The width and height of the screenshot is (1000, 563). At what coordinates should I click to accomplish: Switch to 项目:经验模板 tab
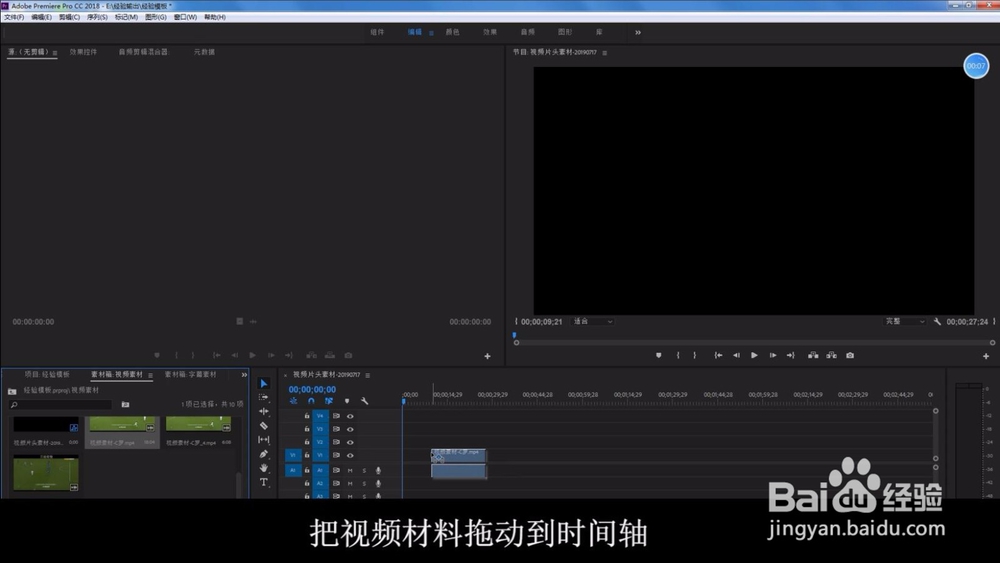click(47, 374)
